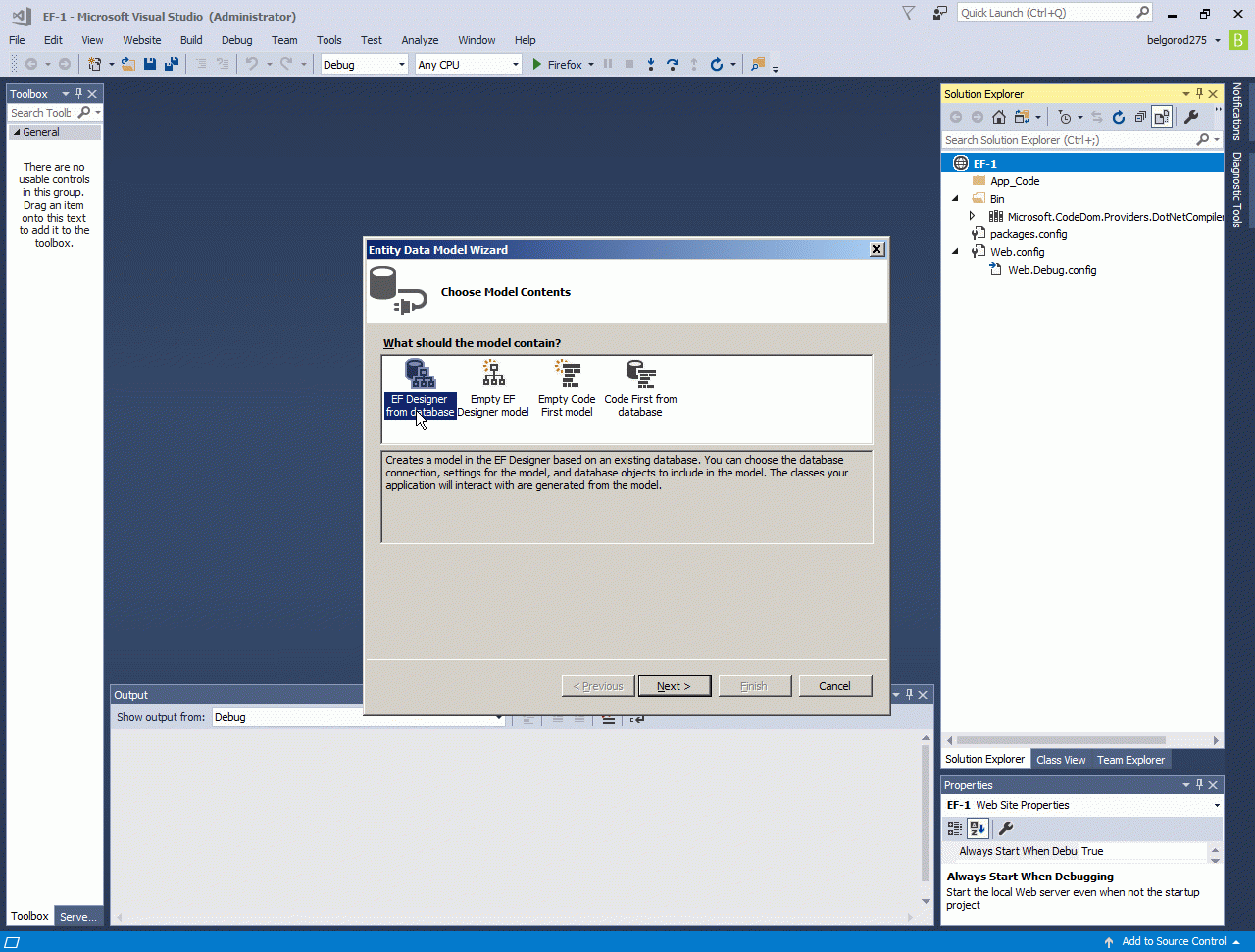Select App_Code folder in Solution Explorer
Image resolution: width=1255 pixels, height=952 pixels.
click(1015, 181)
